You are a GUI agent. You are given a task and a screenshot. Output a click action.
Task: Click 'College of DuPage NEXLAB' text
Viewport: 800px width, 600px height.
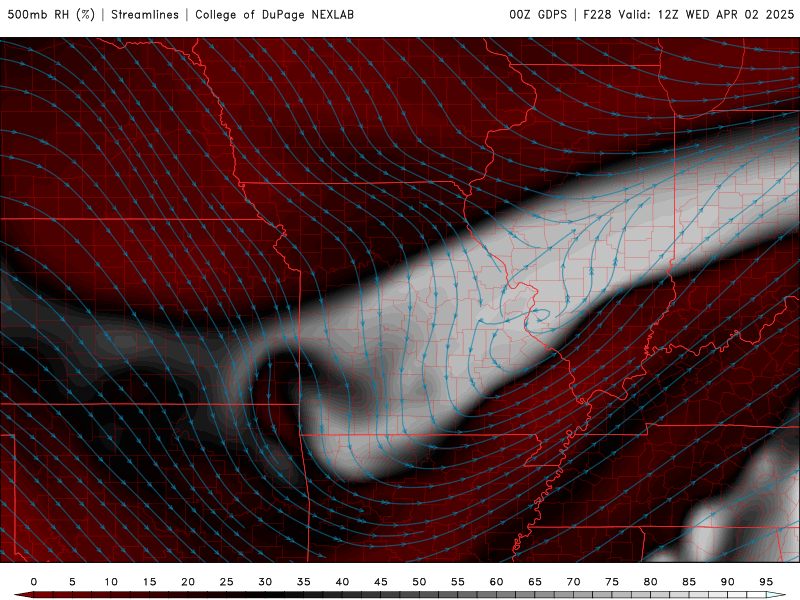point(274,14)
